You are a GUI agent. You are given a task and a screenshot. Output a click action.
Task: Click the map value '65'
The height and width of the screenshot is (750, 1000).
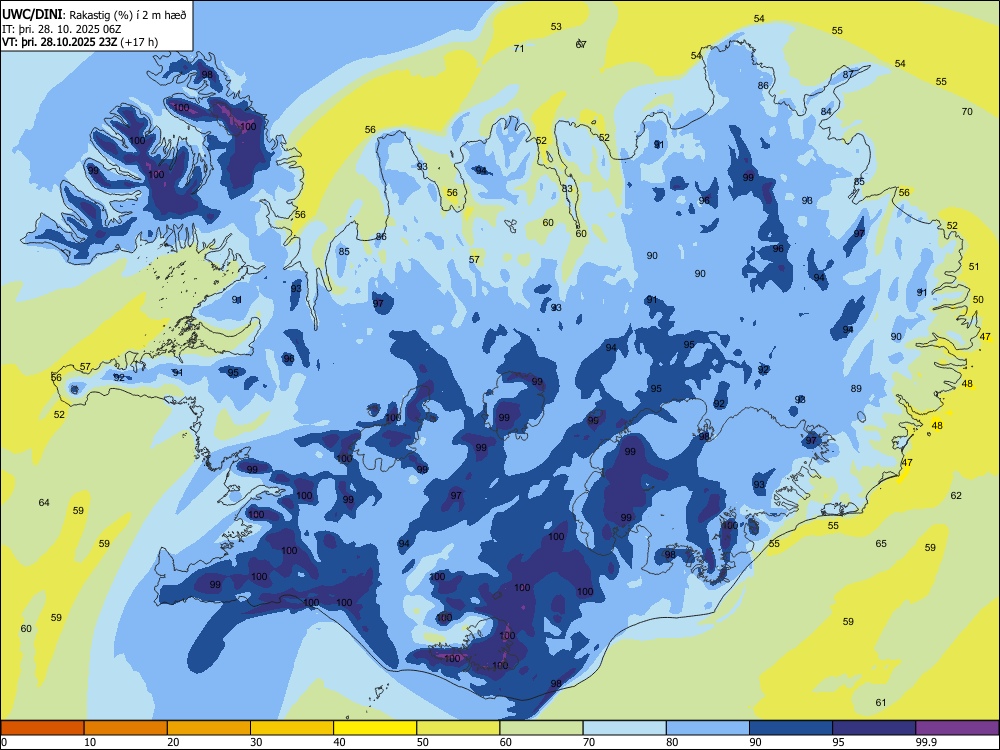click(881, 544)
